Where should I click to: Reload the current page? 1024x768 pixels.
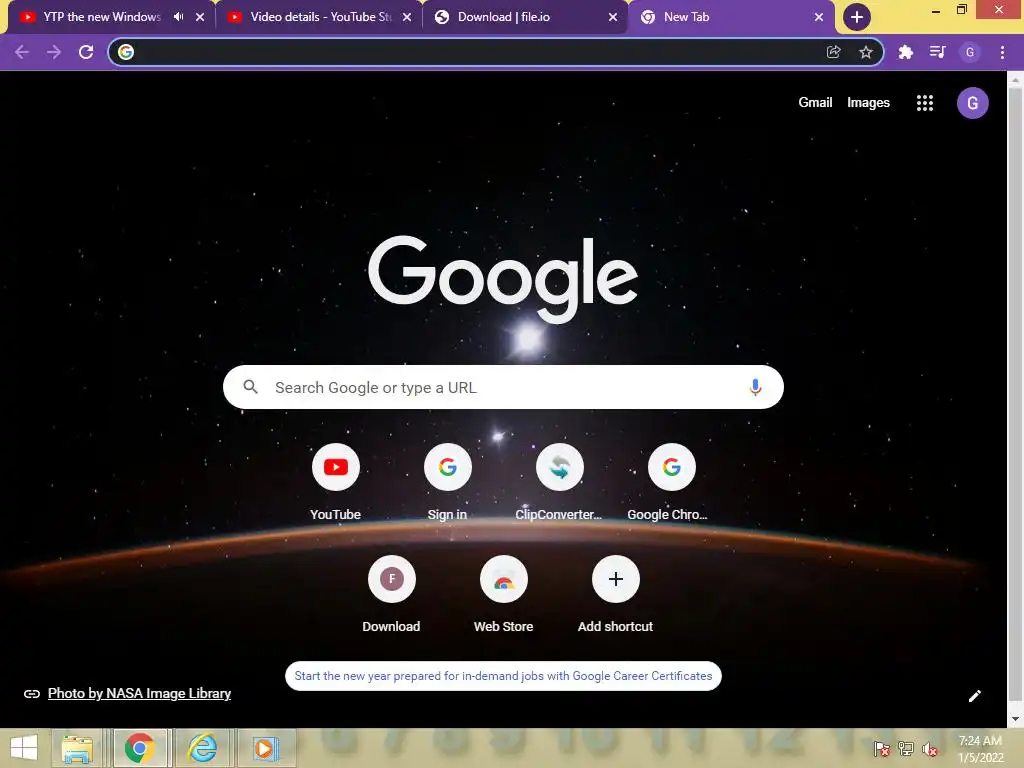click(86, 52)
